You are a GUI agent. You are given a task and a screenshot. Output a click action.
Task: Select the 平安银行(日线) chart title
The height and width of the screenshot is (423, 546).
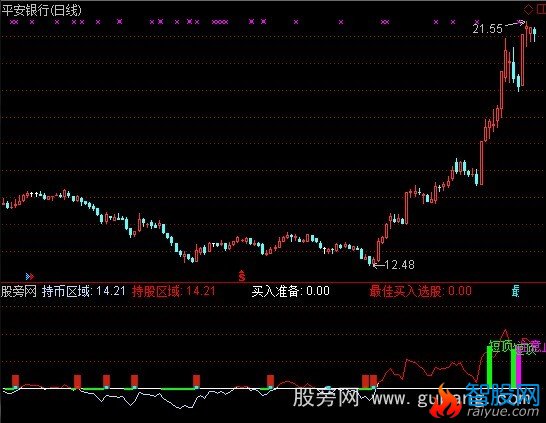(x=42, y=10)
